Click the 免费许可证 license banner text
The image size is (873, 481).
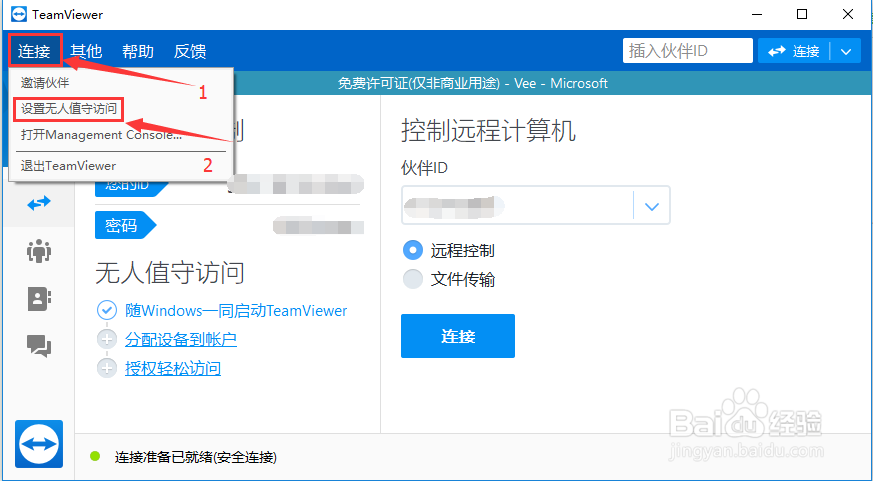click(x=473, y=84)
